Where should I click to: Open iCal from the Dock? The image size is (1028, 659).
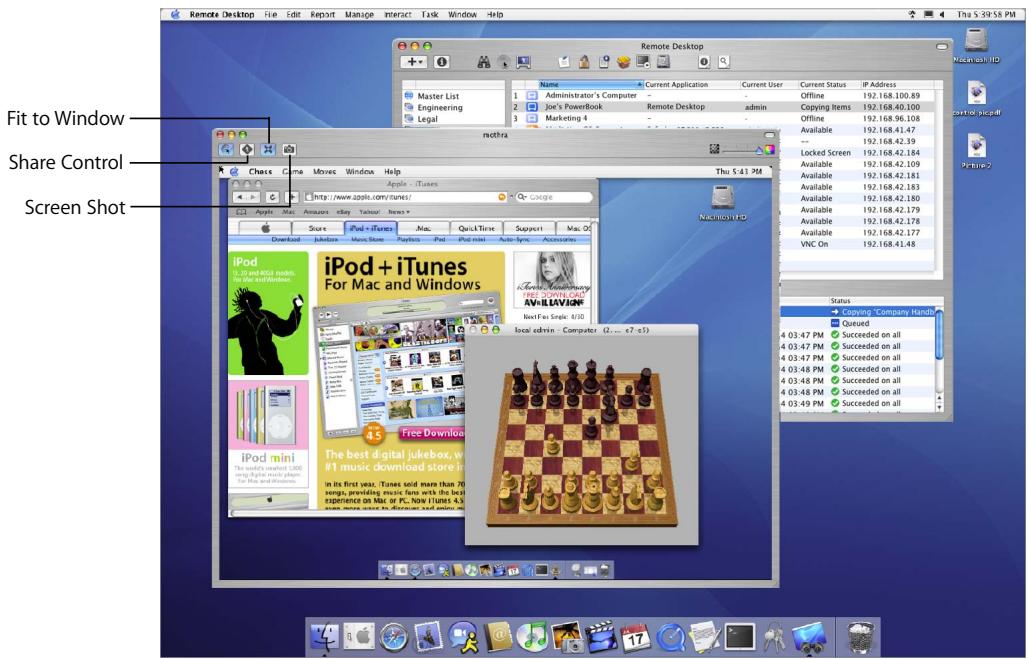635,637
